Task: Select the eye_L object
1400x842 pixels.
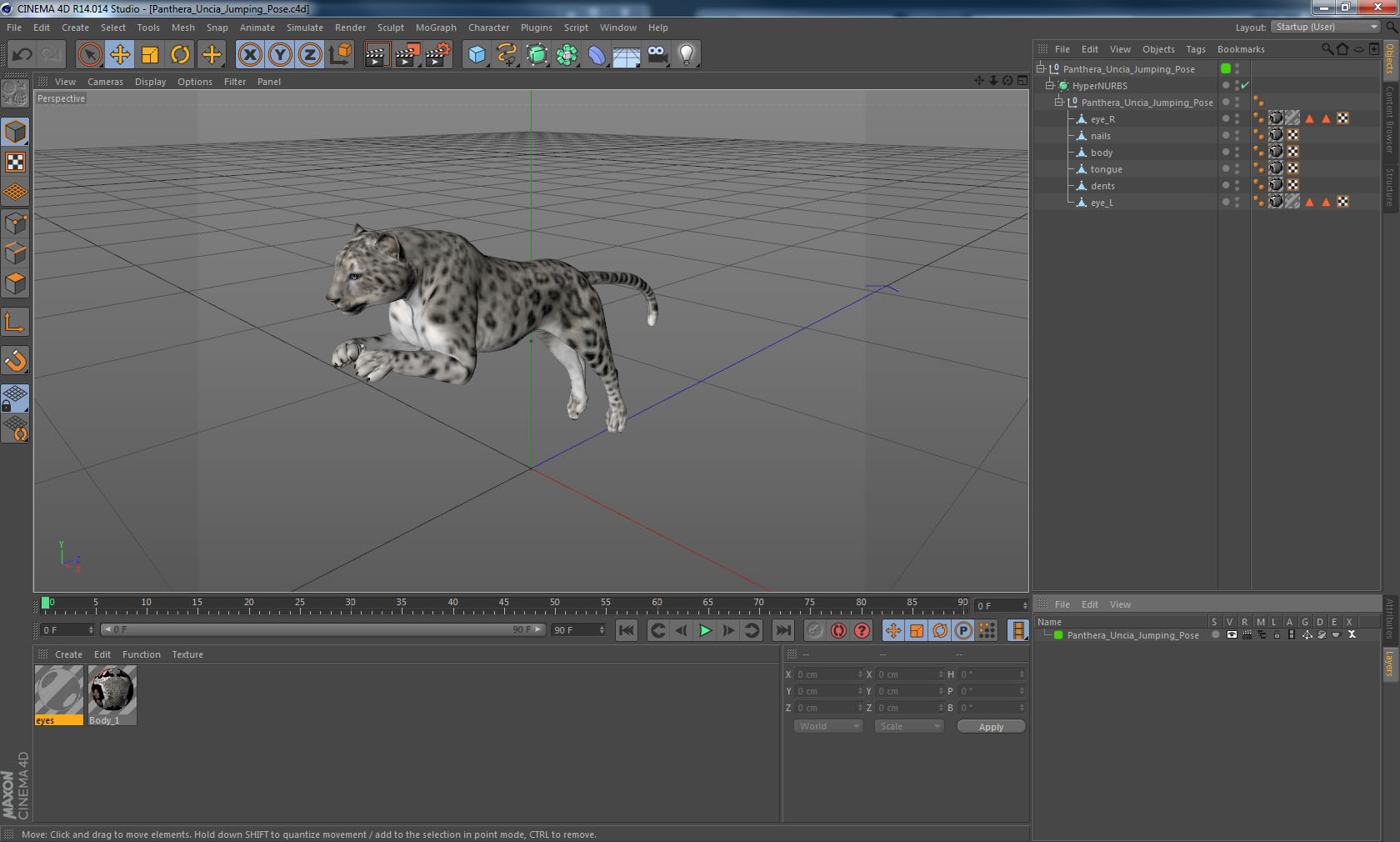Action: [x=1102, y=203]
